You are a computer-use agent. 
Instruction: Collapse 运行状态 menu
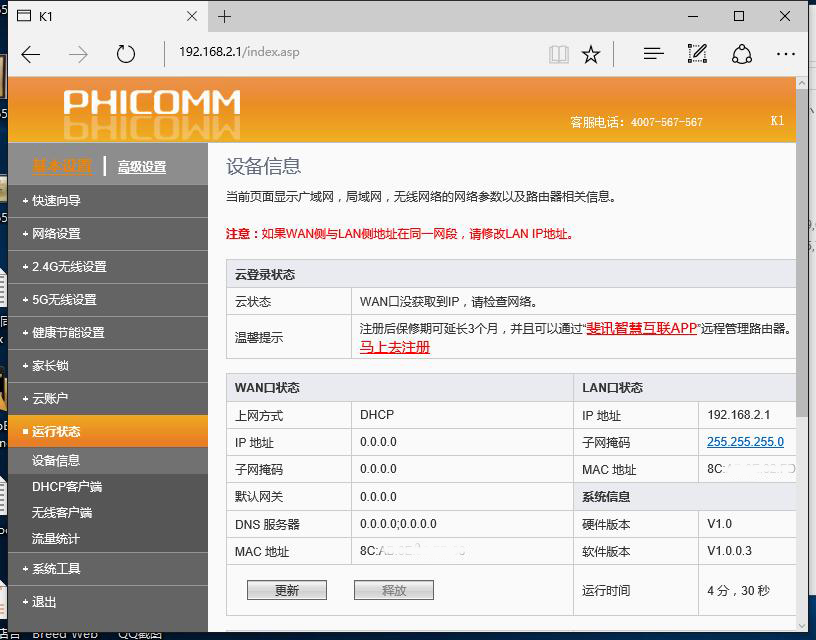[x=108, y=431]
